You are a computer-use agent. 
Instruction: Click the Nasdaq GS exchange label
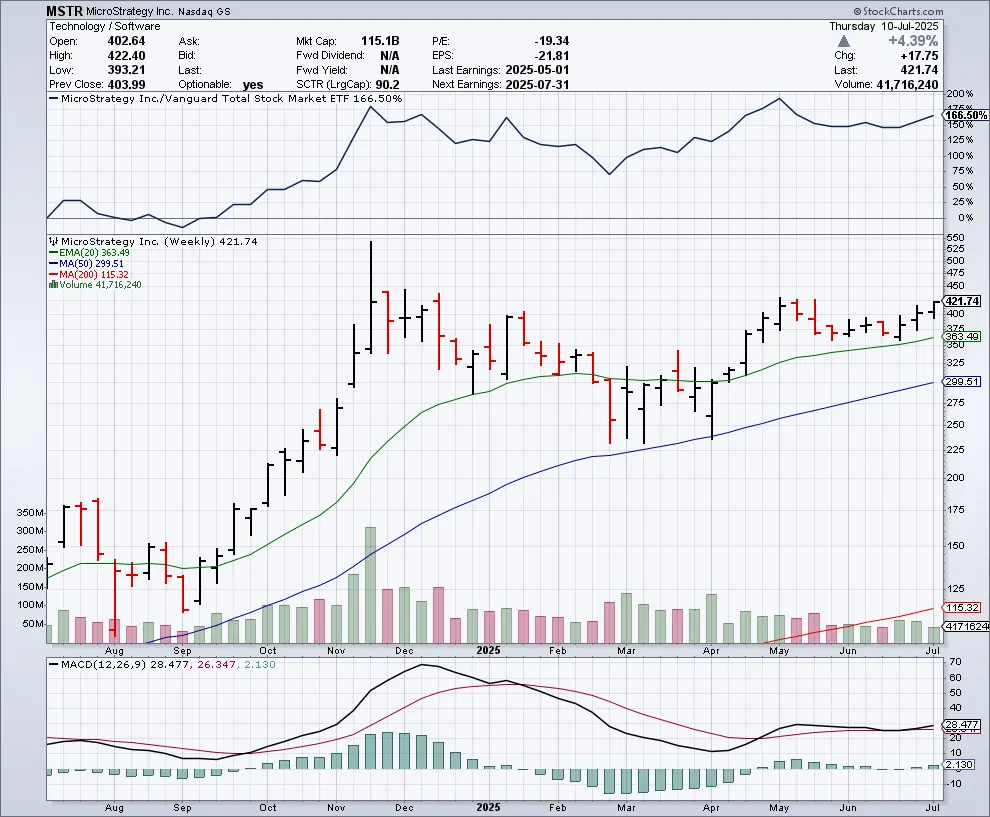[x=204, y=12]
